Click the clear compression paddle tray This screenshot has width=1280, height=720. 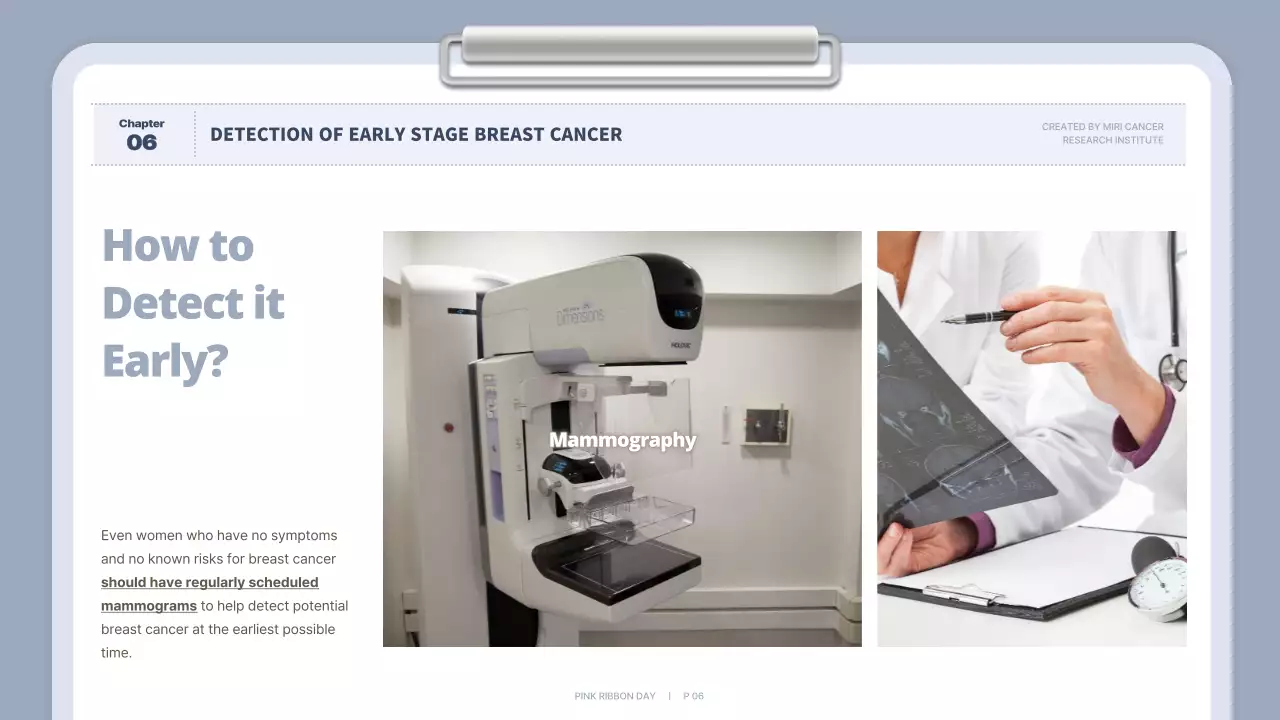632,518
